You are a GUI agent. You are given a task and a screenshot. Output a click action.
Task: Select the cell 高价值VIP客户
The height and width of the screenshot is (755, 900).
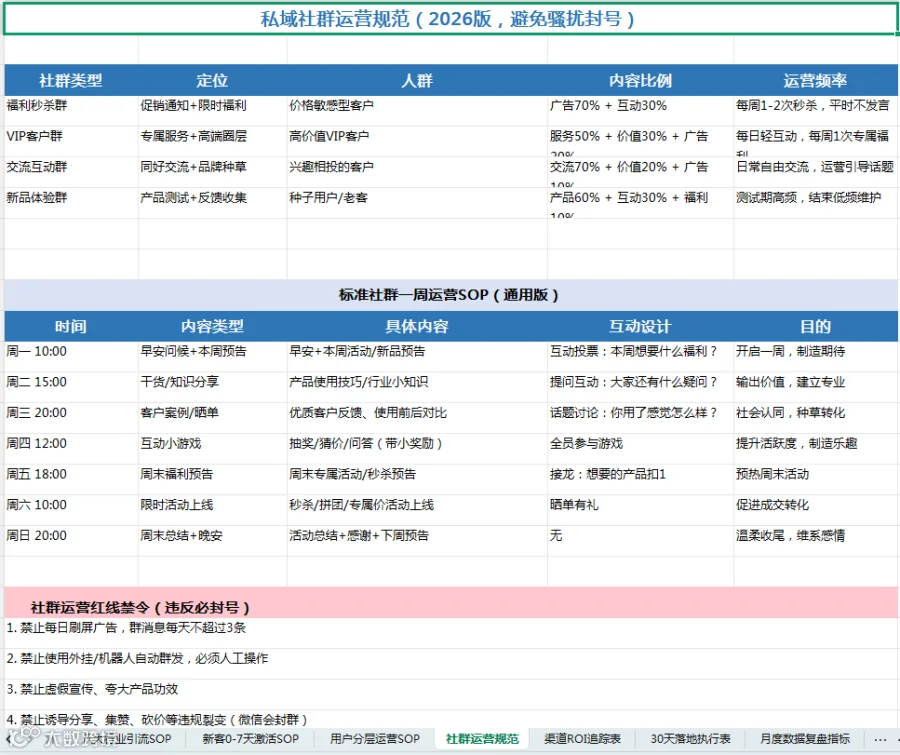tap(417, 142)
